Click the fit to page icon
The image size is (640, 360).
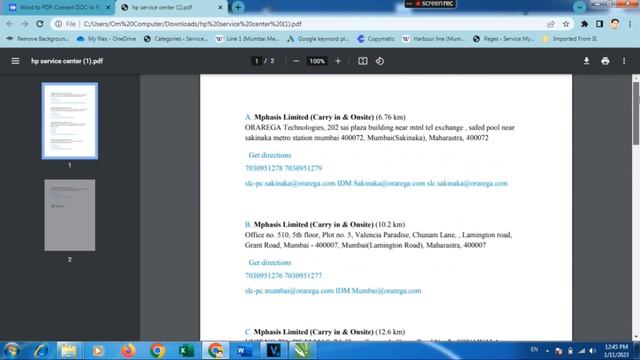coord(362,61)
